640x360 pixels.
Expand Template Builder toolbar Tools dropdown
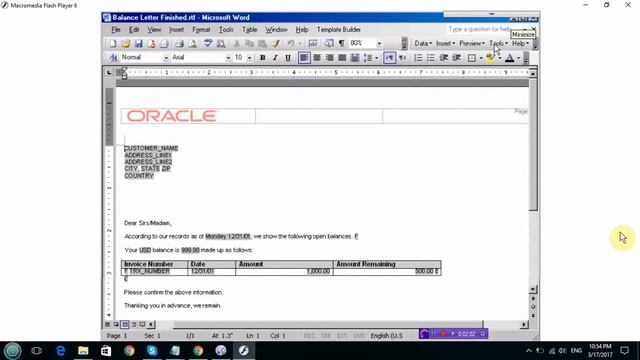(x=498, y=43)
